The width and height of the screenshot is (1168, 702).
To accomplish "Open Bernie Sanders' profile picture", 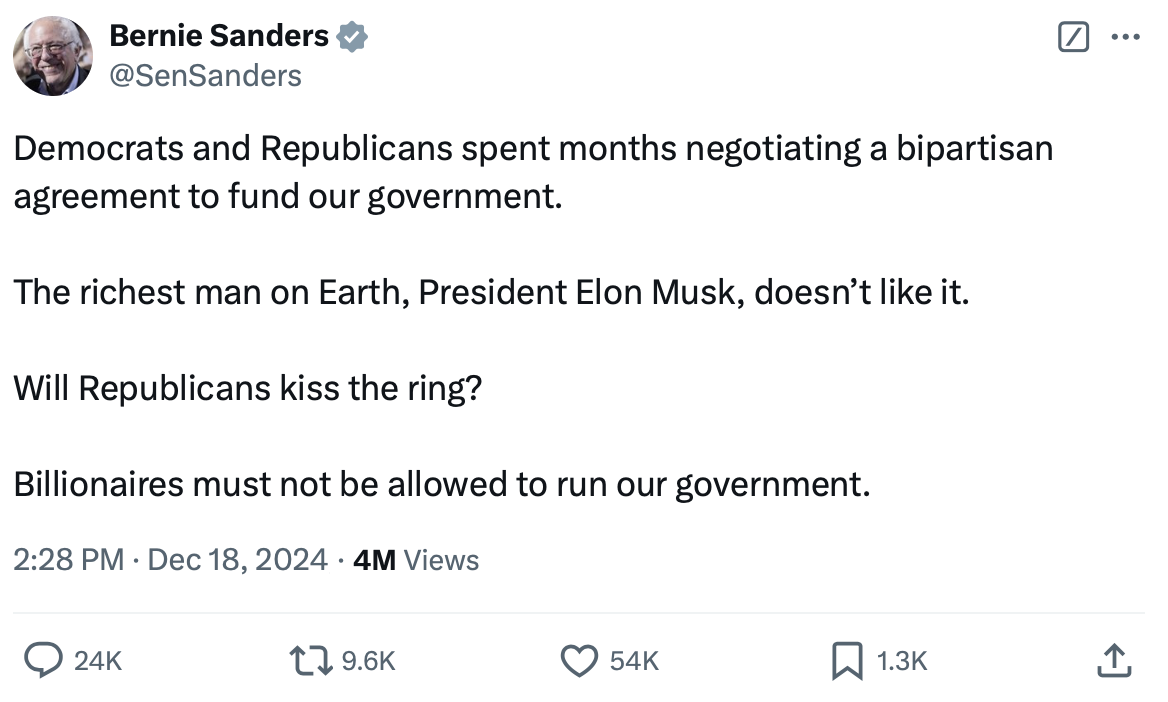I will tap(54, 55).
